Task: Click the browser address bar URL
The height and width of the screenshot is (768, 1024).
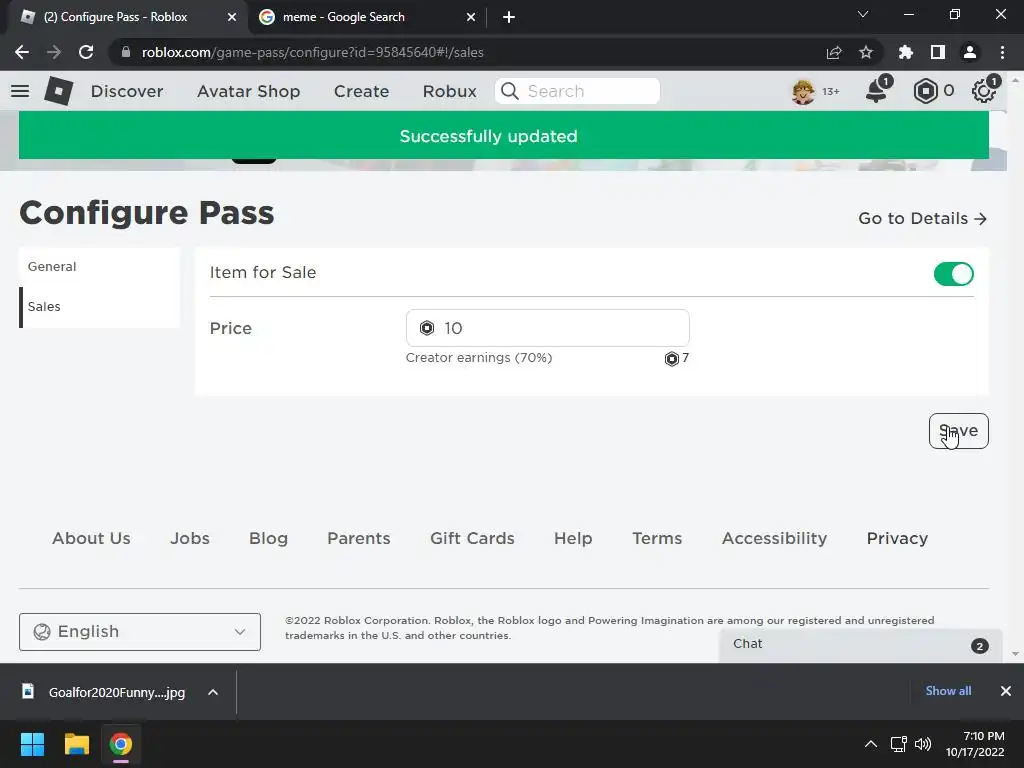Action: (312, 52)
